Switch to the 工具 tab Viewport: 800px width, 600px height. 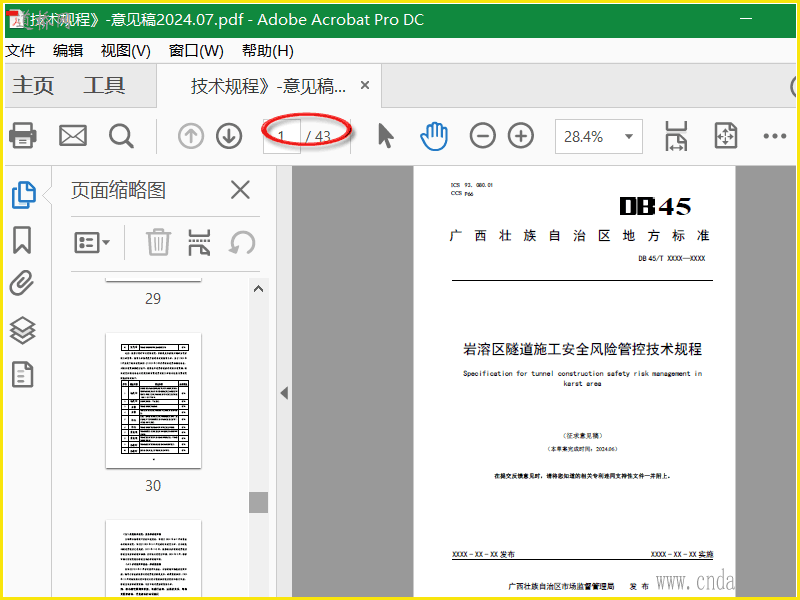[104, 85]
